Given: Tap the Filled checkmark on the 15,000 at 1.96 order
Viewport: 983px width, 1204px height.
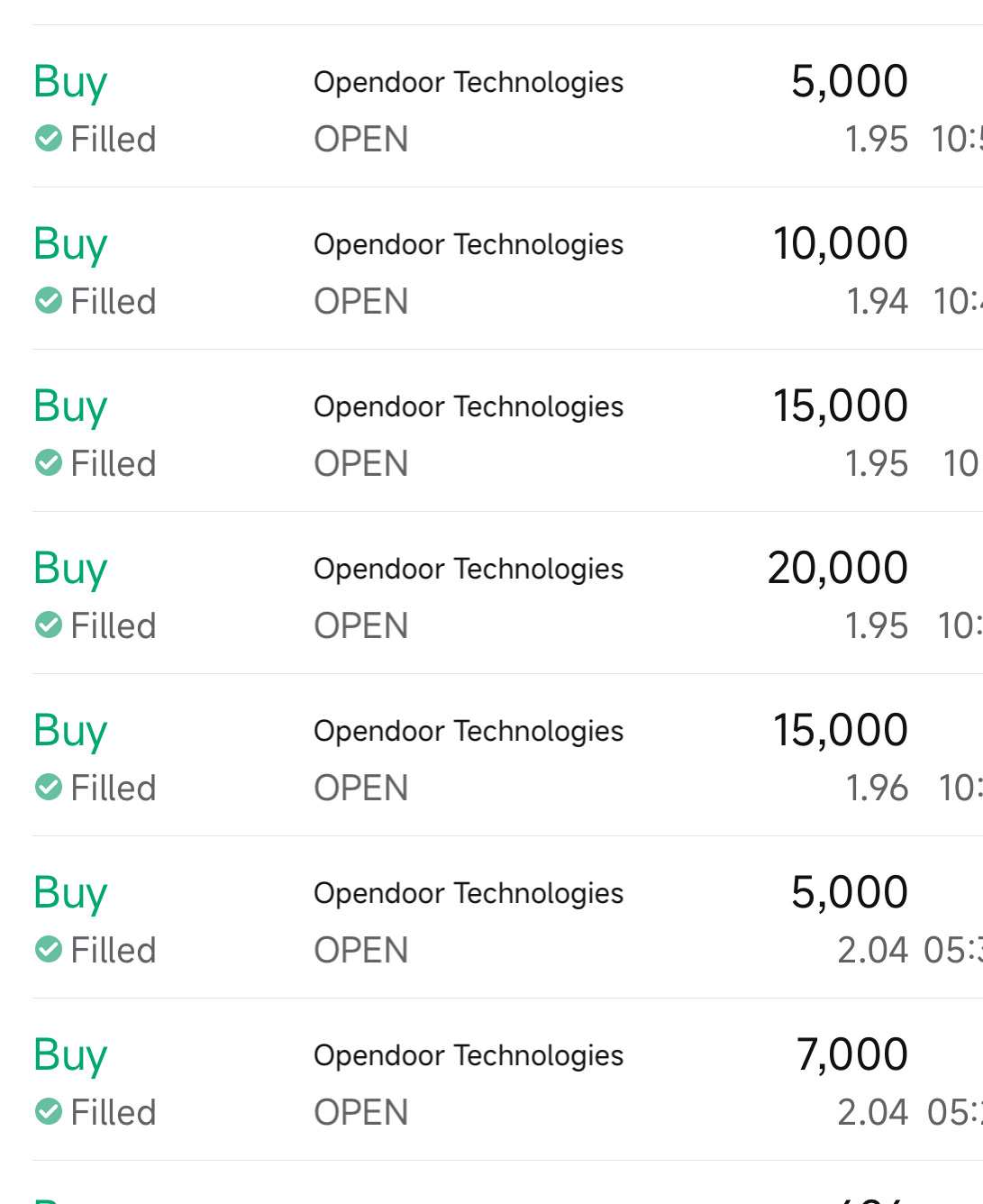Looking at the screenshot, I should 49,788.
